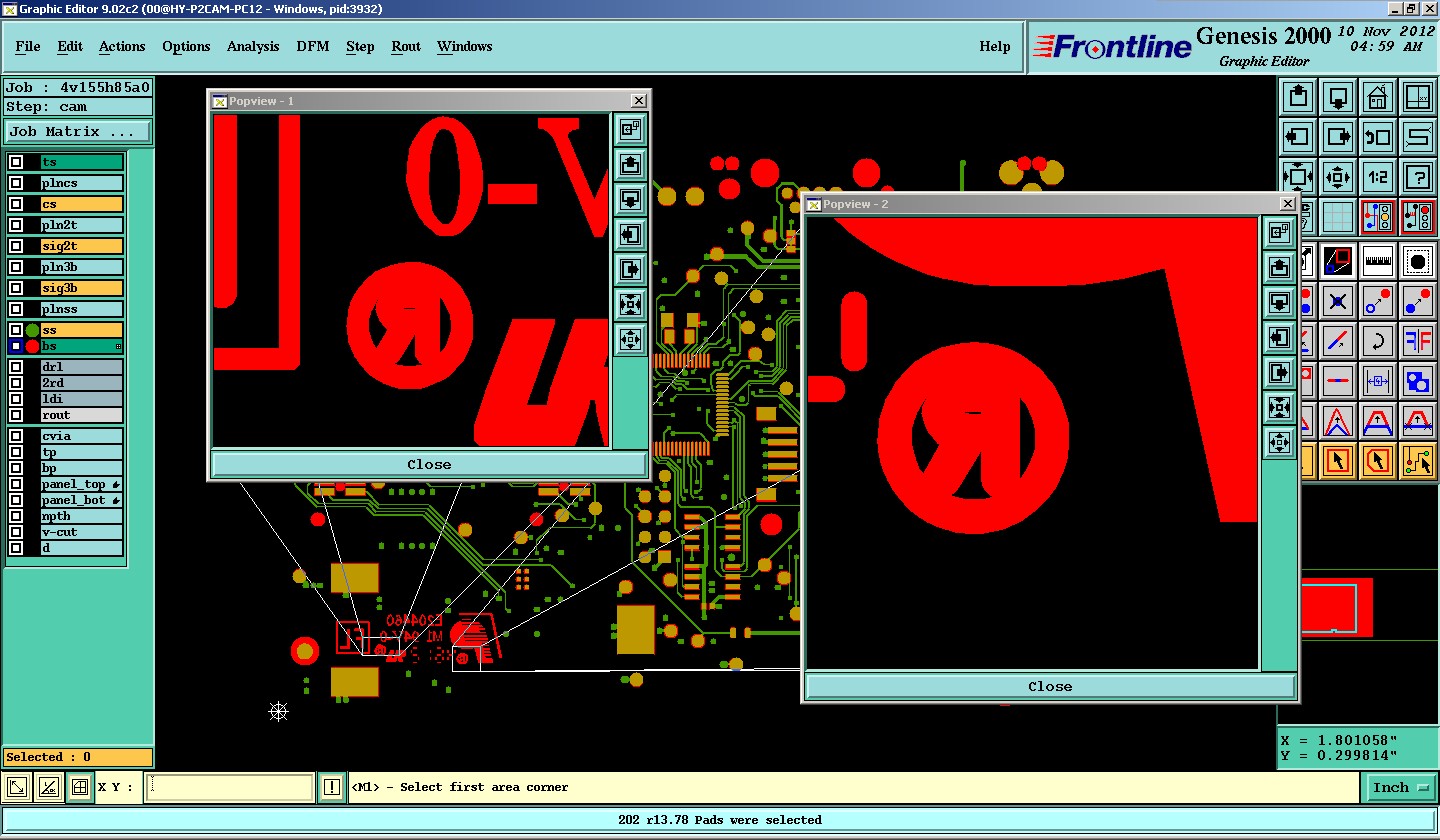Click the pan right icon in Popview 2
The height and width of the screenshot is (840, 1440).
point(1279,372)
